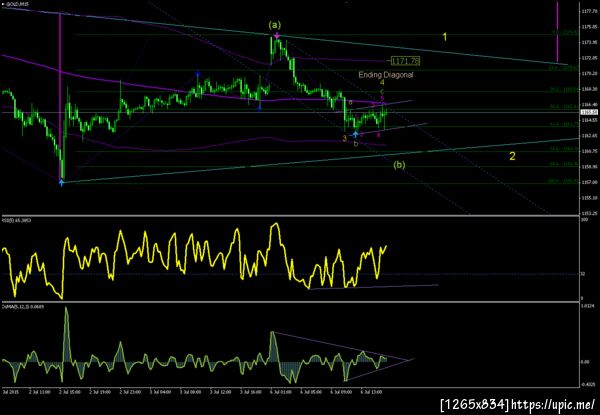Click the blue arrow above the 3 Jul 08:00 high

pyautogui.click(x=198, y=73)
